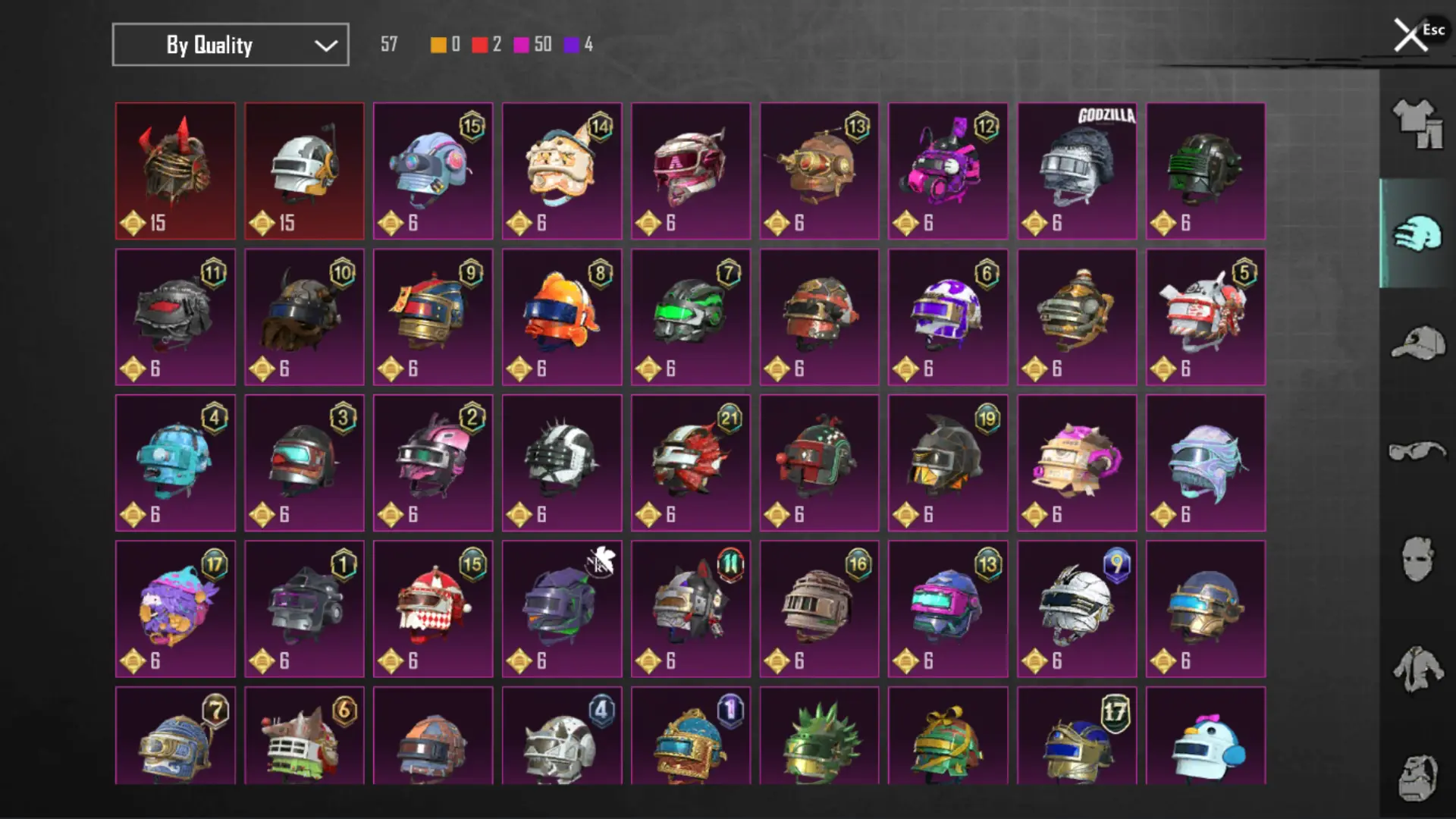Click the dropdown chevron arrow beside By Quality

coord(326,45)
